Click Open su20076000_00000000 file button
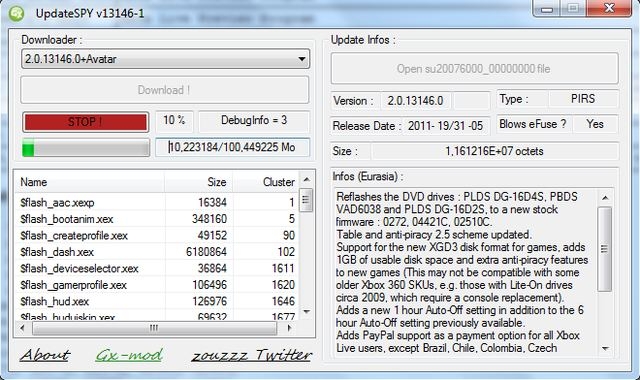640x380 pixels. [474, 69]
